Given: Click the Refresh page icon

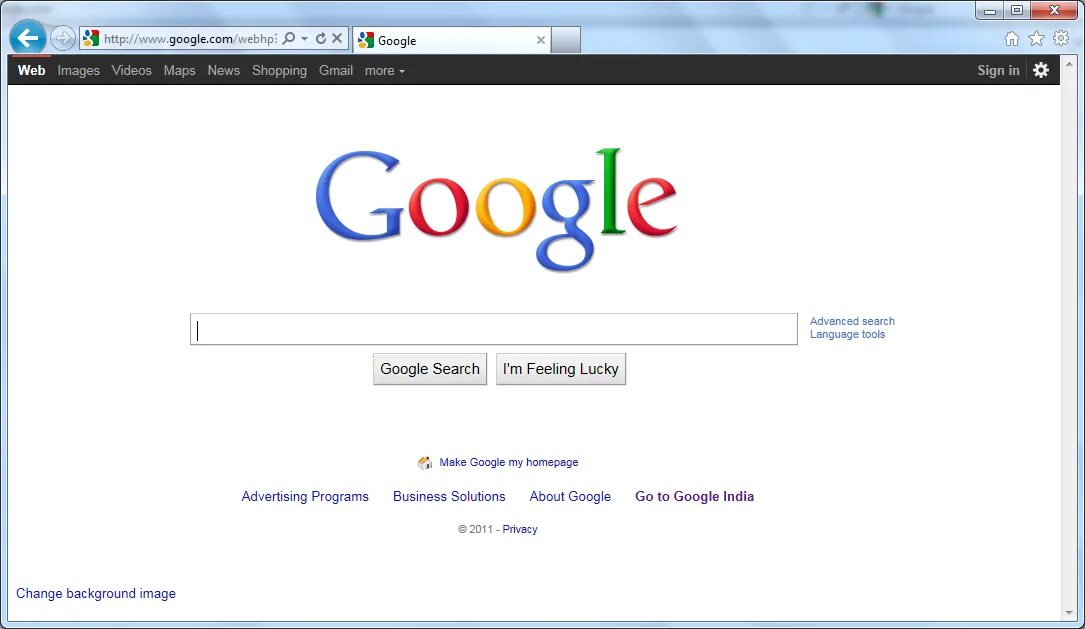Looking at the screenshot, I should pyautogui.click(x=320, y=39).
